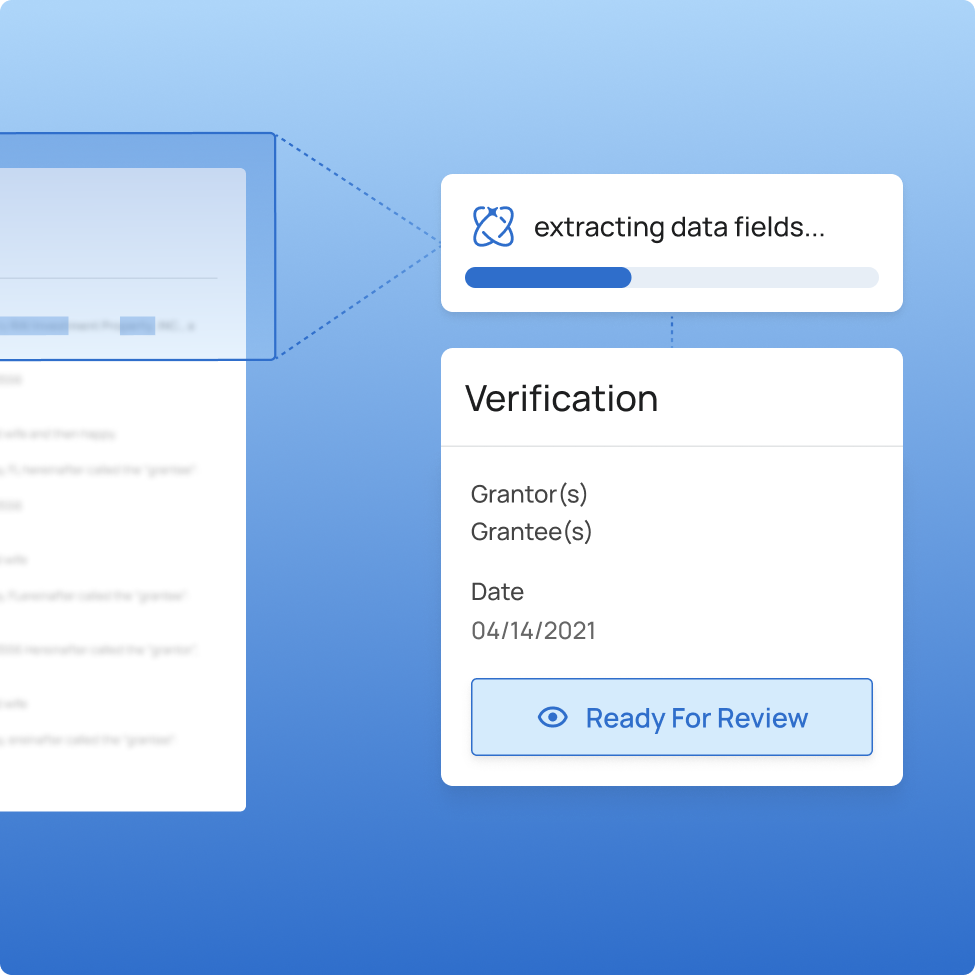Select the 'extracting data fields...' text

tap(679, 228)
